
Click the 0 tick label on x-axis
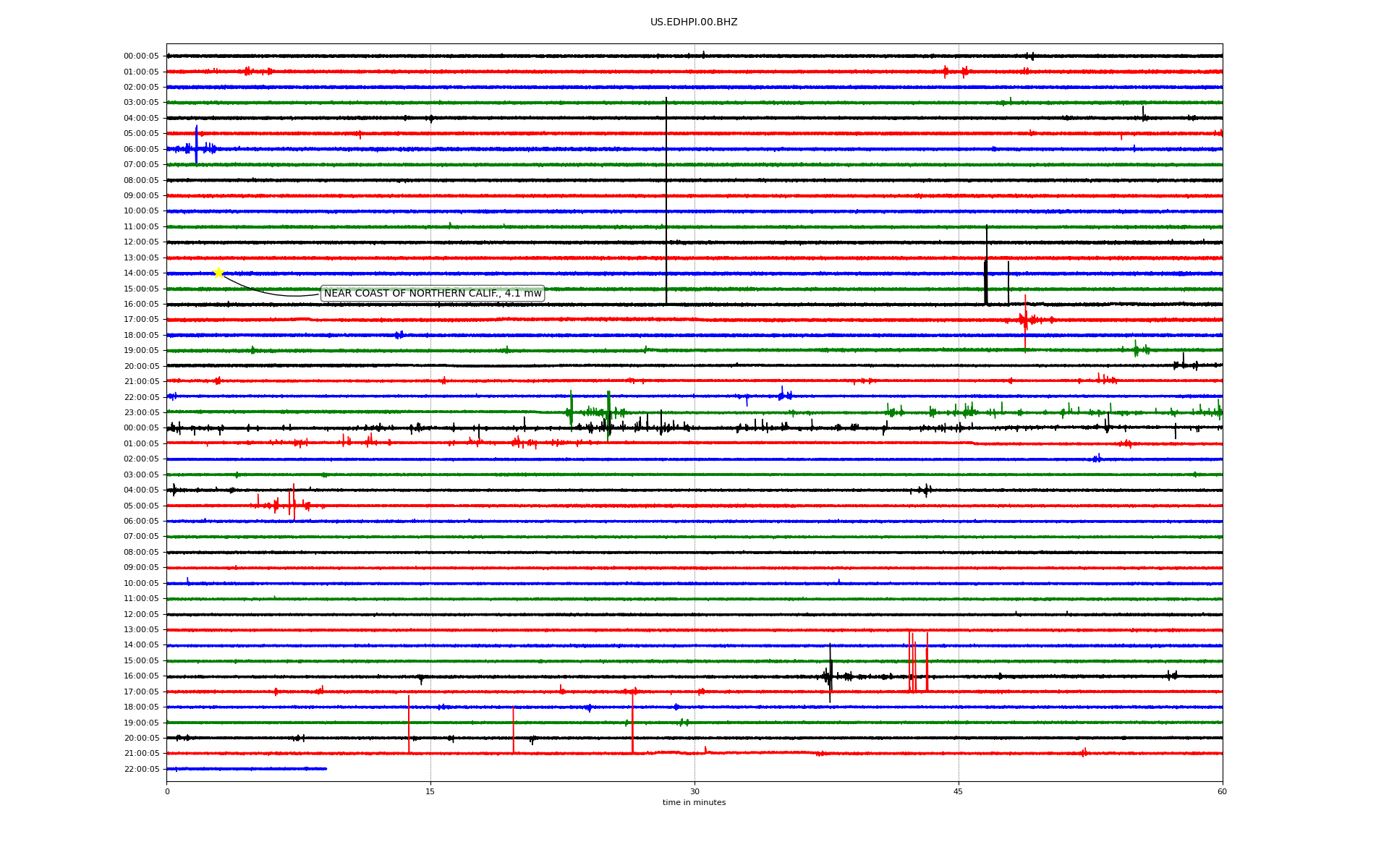pos(167,791)
